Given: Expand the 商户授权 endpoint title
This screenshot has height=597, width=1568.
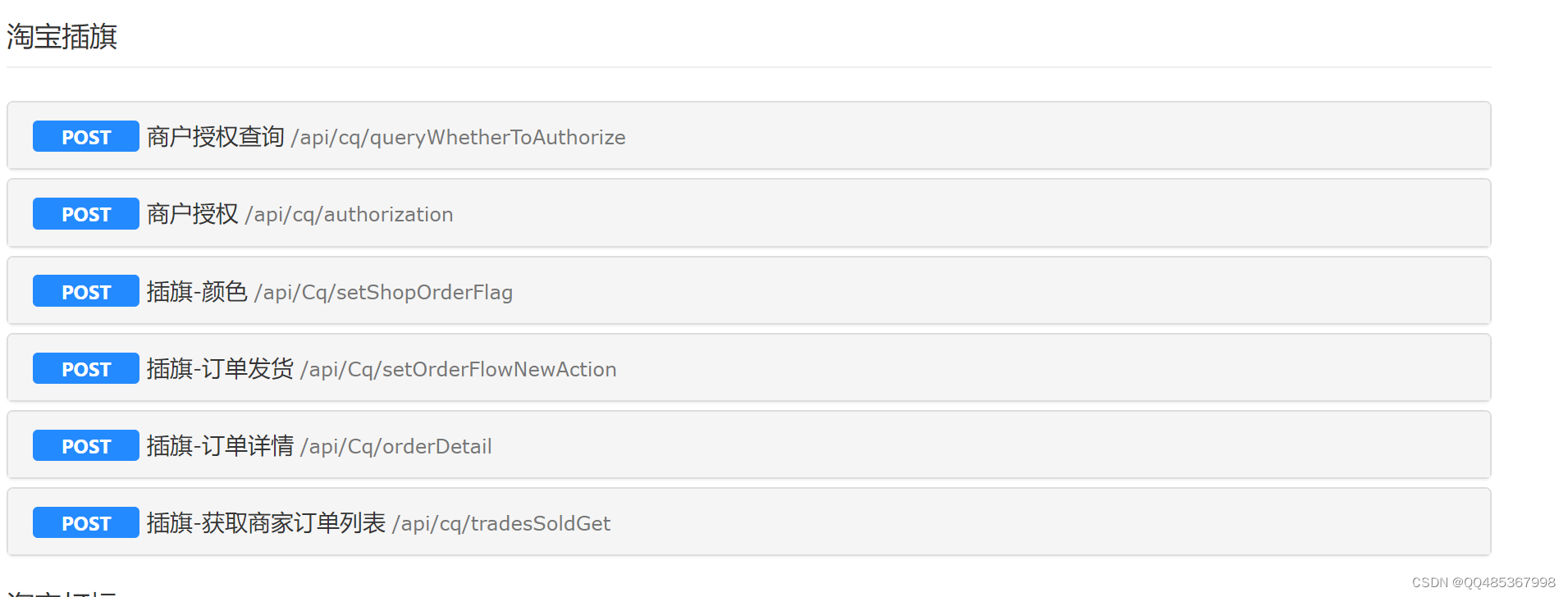Looking at the screenshot, I should click(x=192, y=214).
